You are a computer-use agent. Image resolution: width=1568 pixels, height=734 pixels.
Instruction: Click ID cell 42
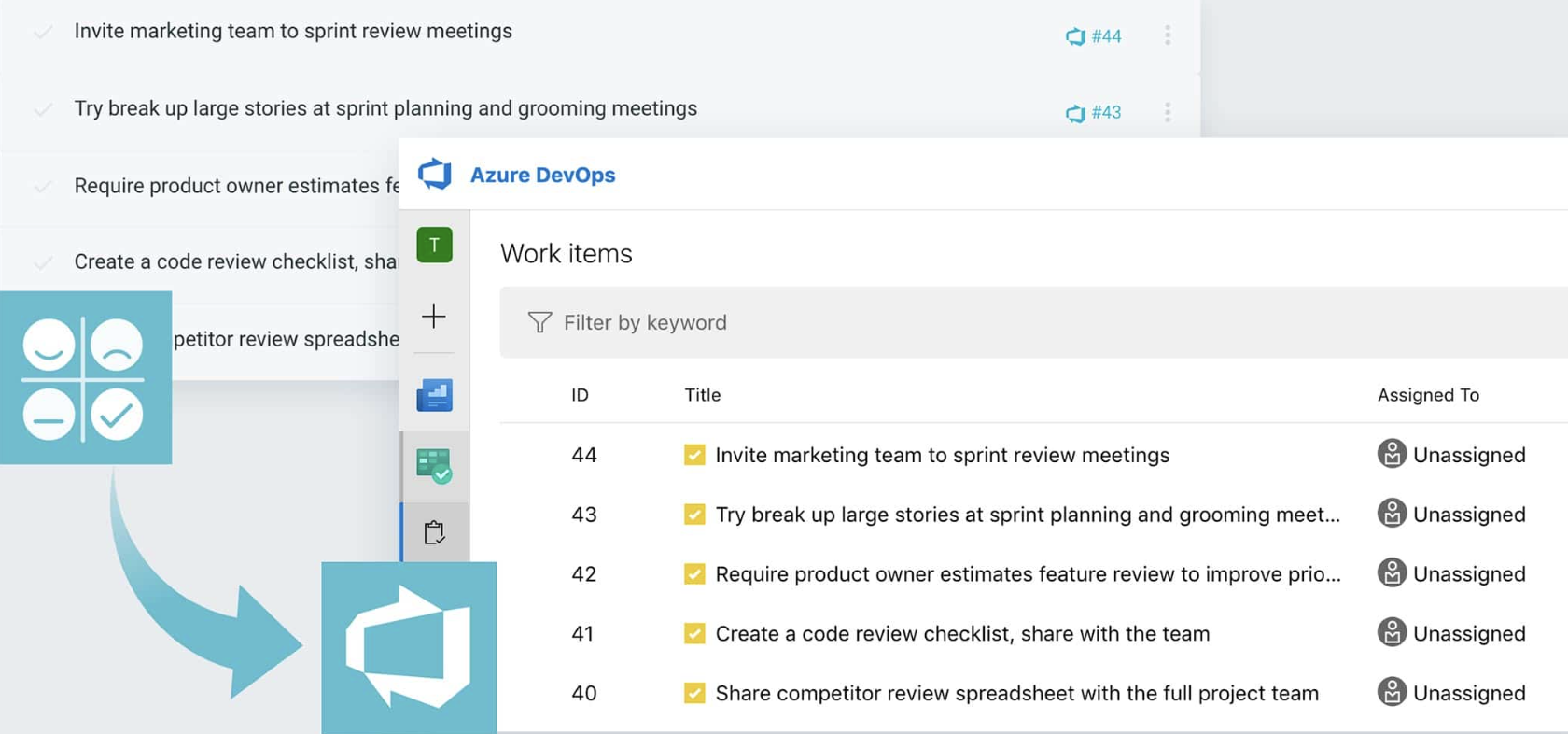click(x=584, y=573)
